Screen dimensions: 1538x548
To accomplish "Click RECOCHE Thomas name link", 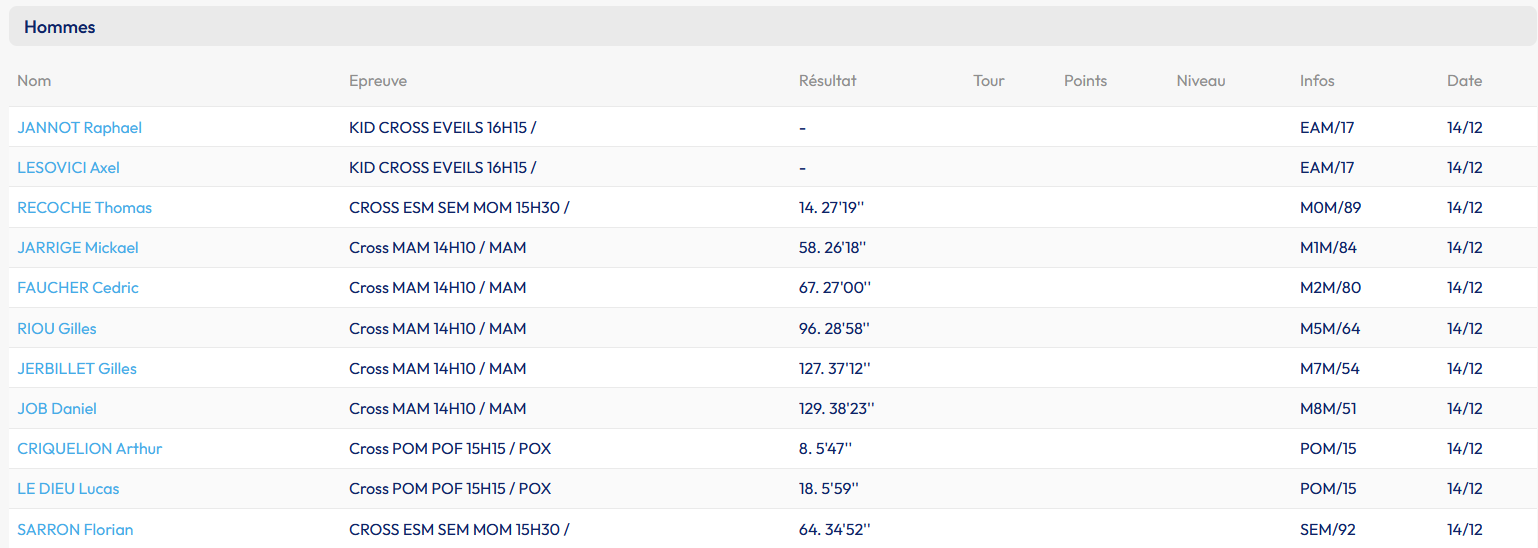I will click(x=85, y=208).
